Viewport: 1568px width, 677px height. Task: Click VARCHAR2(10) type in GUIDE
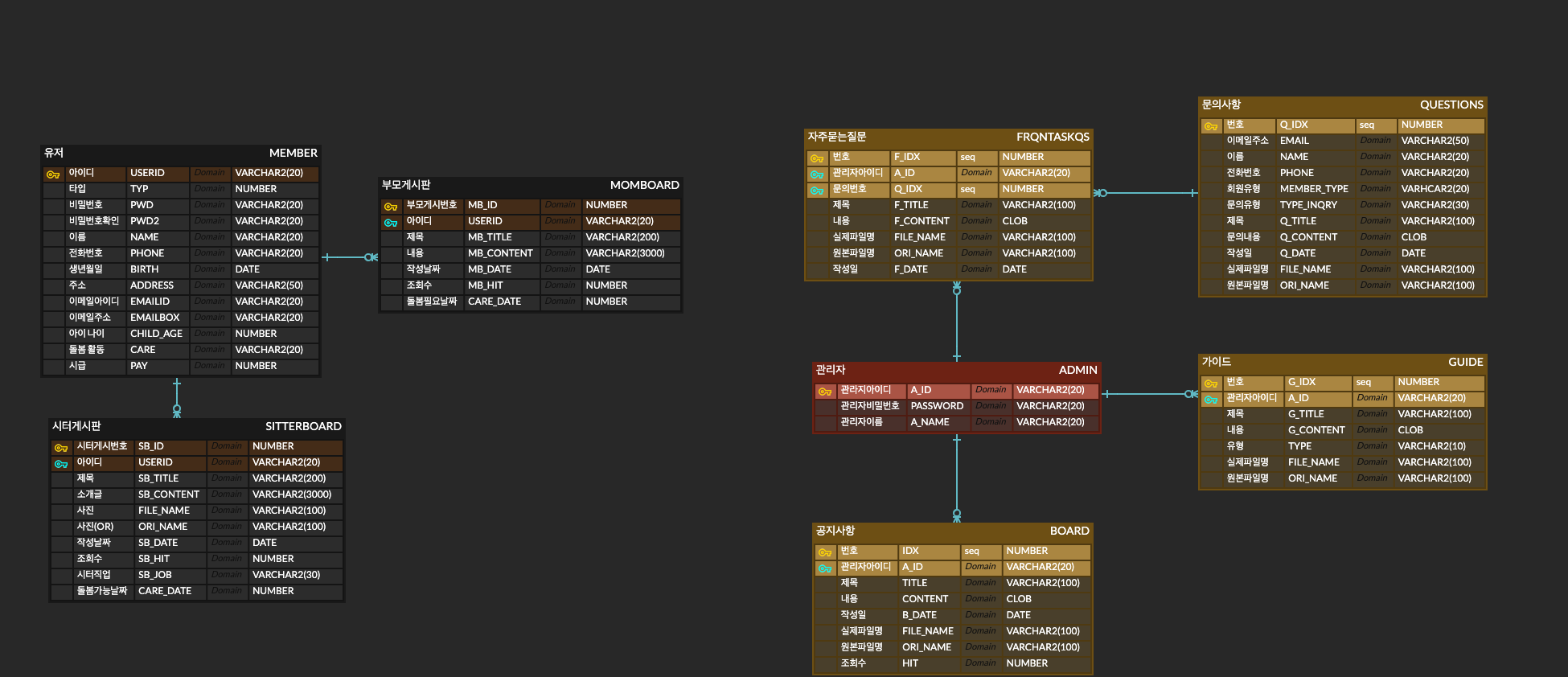point(1431,446)
